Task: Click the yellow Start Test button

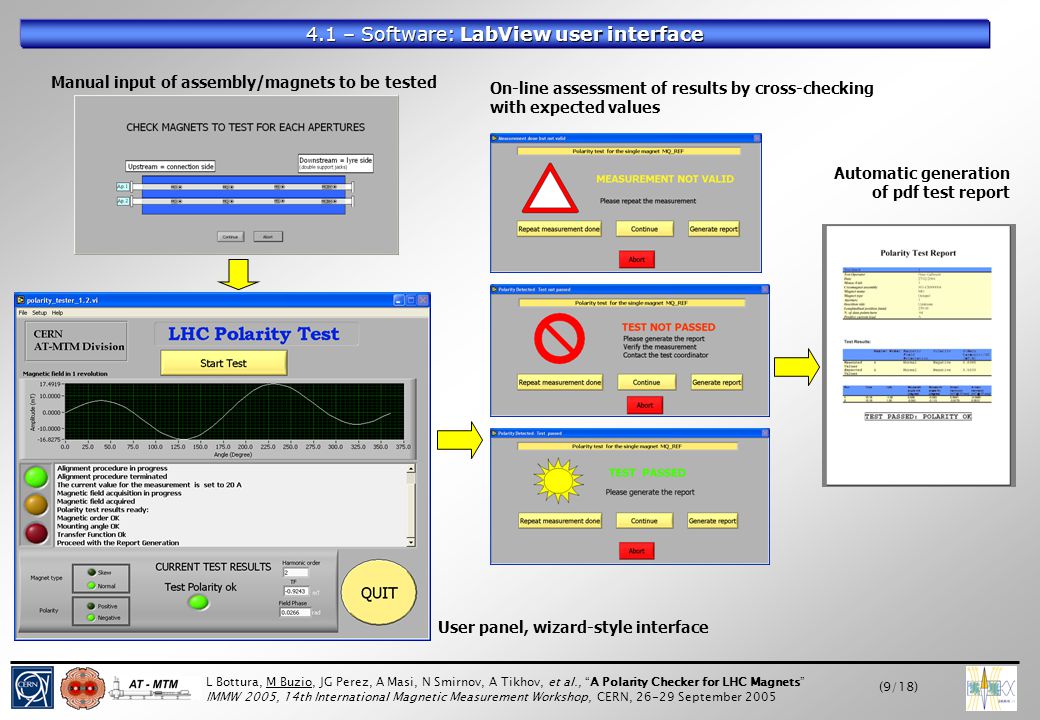Action: (x=224, y=363)
